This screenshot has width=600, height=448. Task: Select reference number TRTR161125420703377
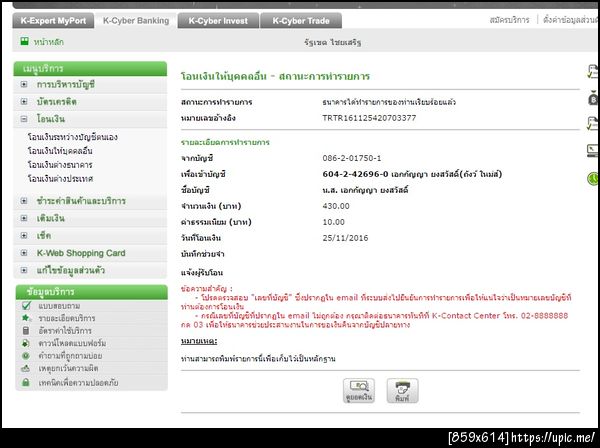pyautogui.click(x=369, y=118)
